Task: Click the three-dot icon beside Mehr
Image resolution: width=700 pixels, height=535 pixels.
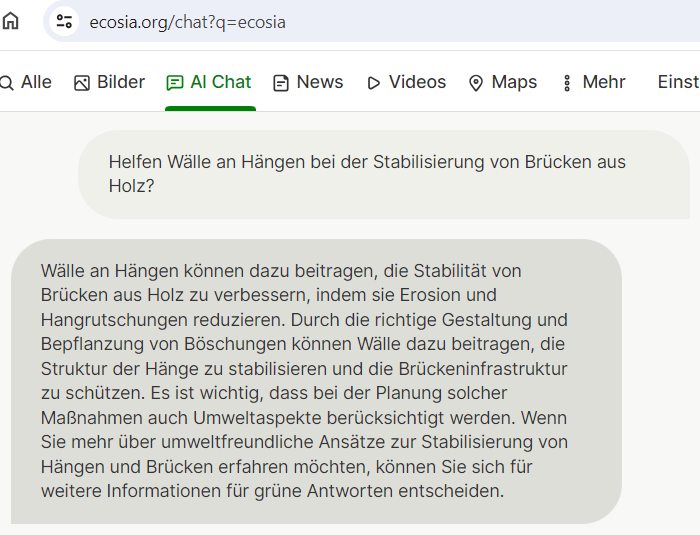Action: pos(567,83)
